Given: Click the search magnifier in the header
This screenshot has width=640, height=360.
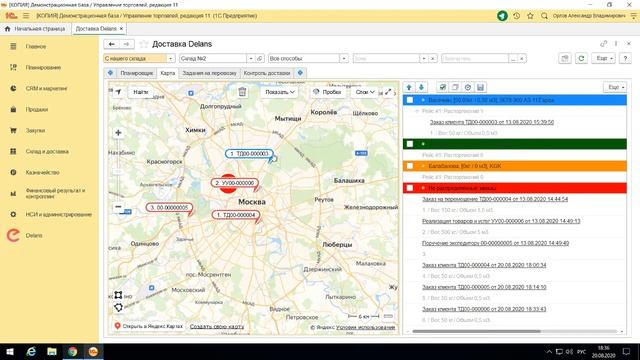Looking at the screenshot, I should coord(544,16).
